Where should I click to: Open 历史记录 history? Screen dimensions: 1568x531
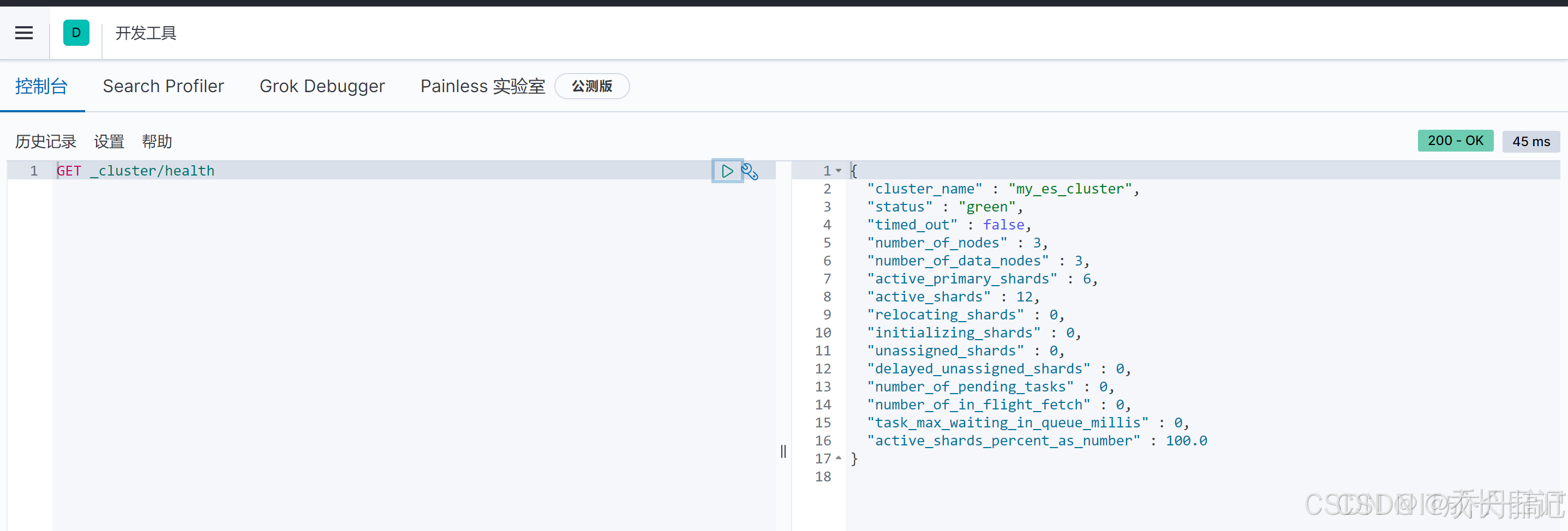coord(46,142)
